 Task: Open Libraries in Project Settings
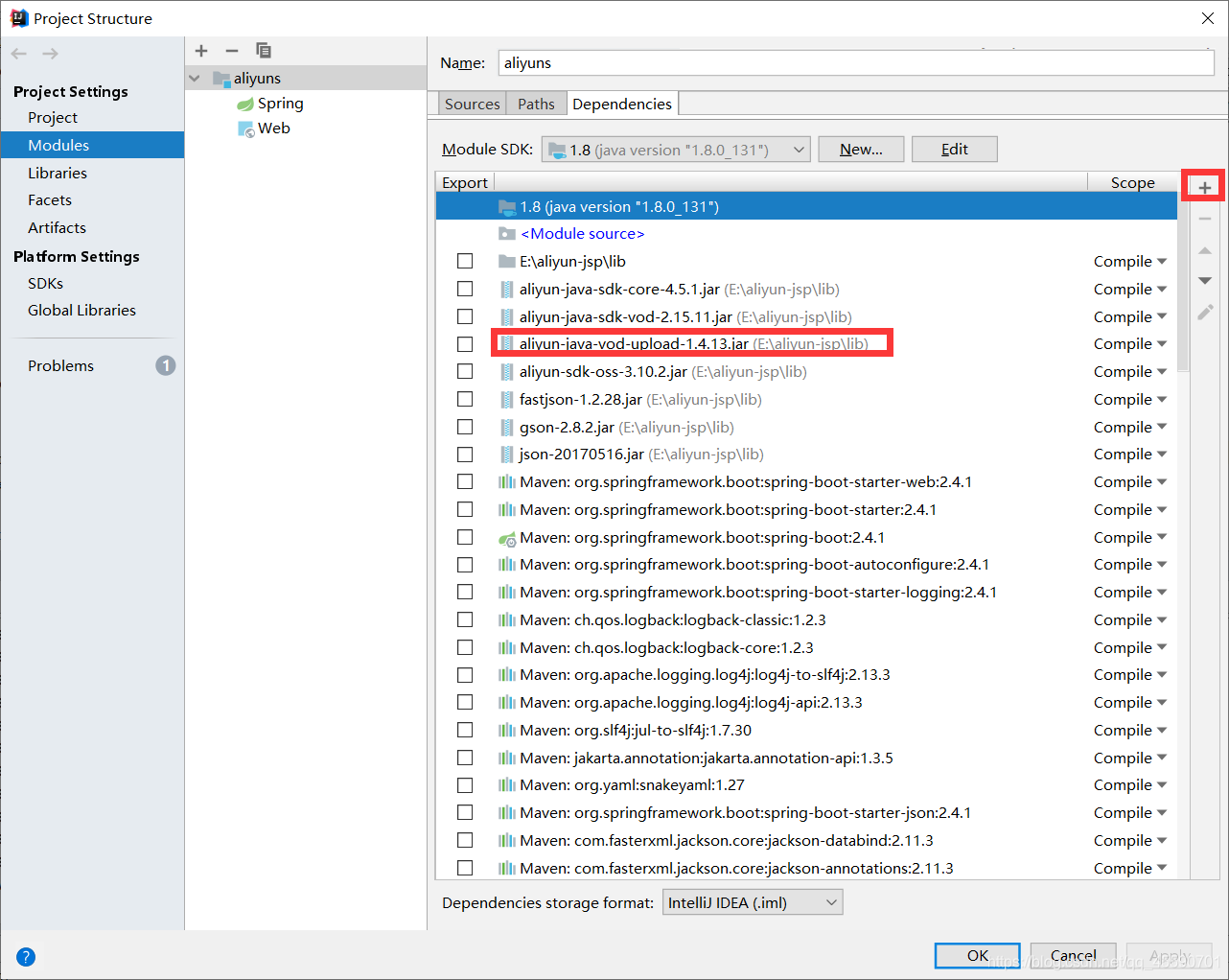point(58,173)
